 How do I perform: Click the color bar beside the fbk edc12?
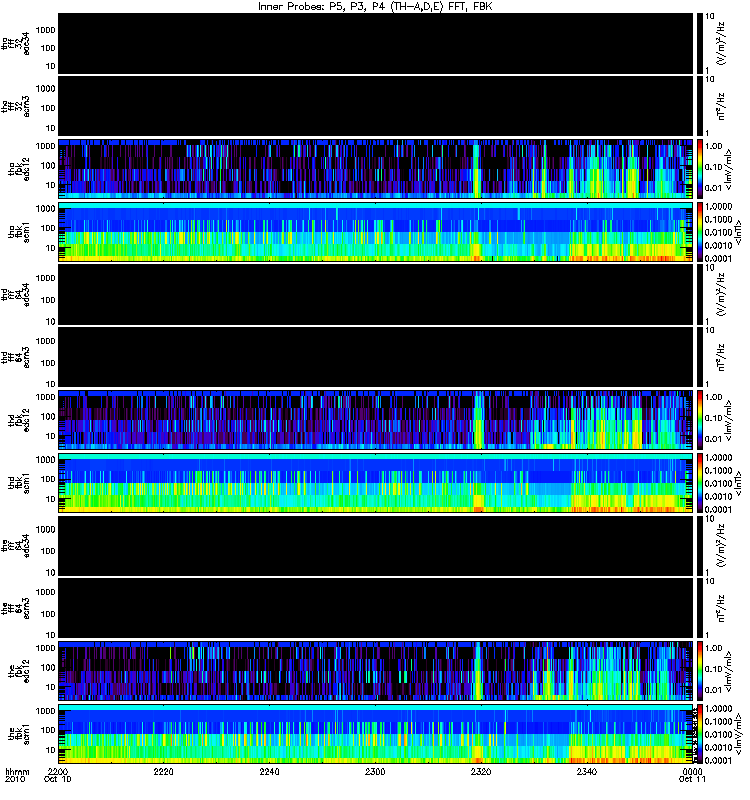pyautogui.click(x=699, y=671)
